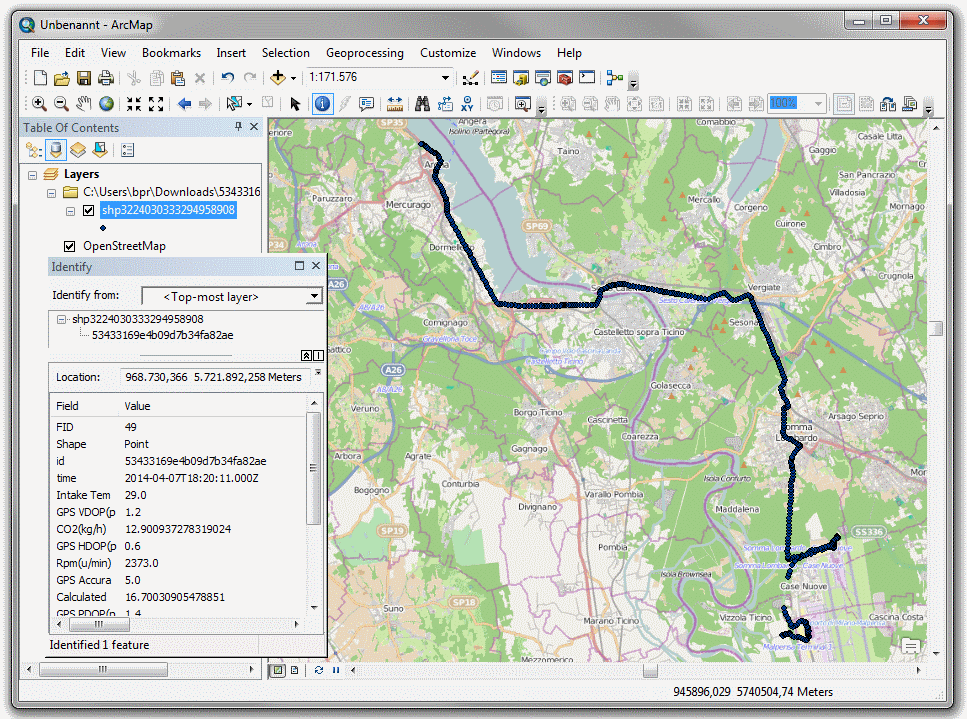Select the Measure ruler tool
The width and height of the screenshot is (967, 719).
395,104
